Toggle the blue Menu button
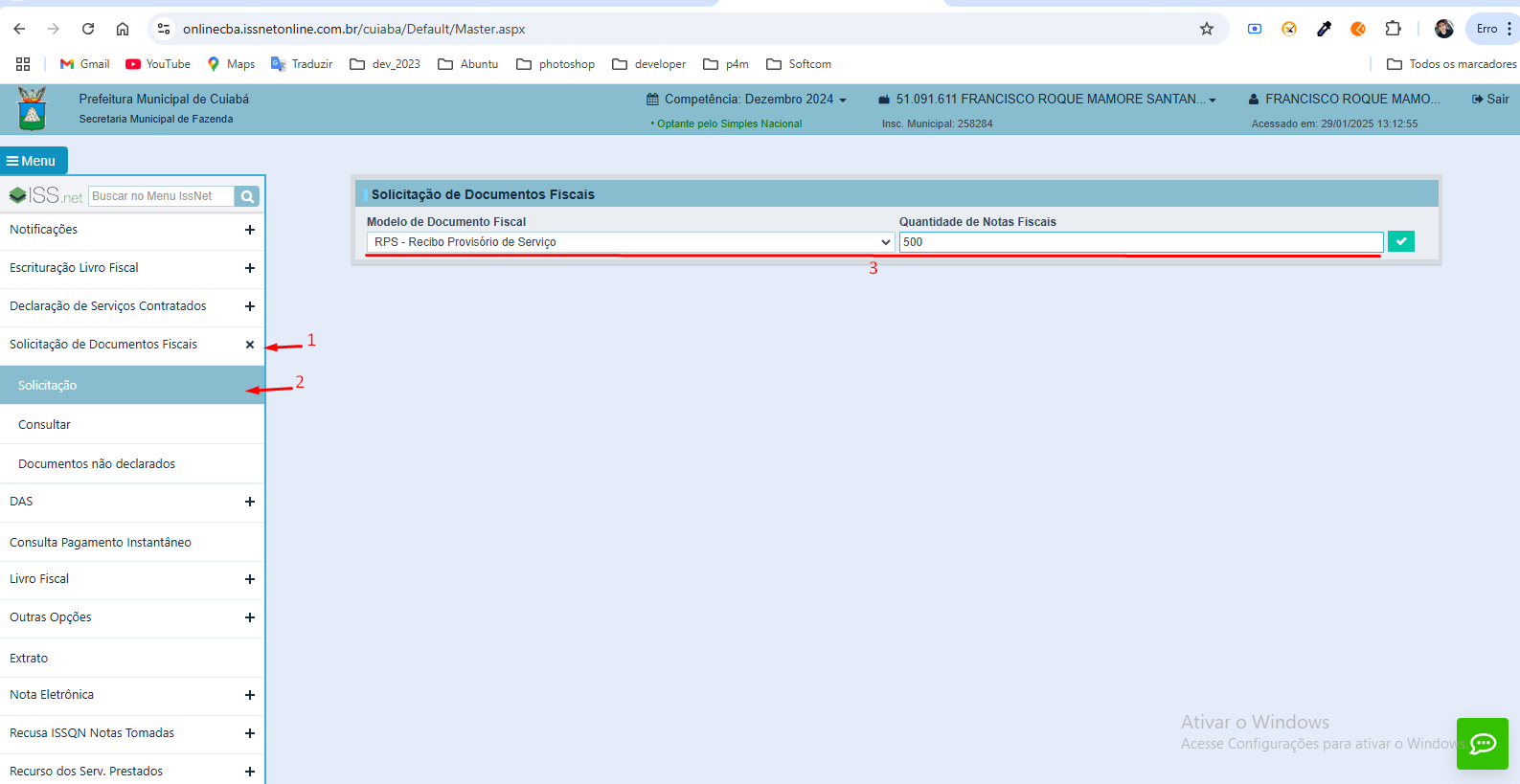Viewport: 1520px width, 784px height. point(33,161)
